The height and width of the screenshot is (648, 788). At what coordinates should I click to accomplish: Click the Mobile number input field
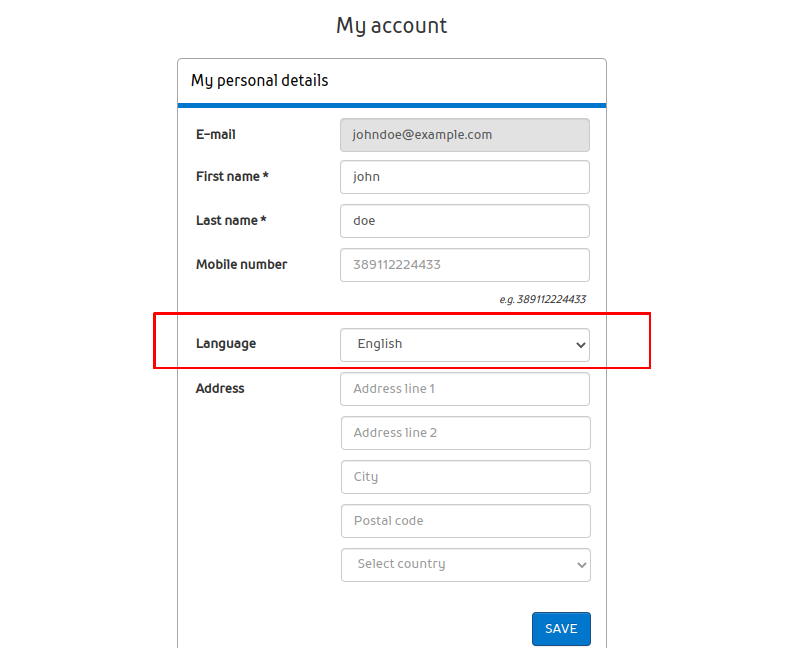[464, 265]
